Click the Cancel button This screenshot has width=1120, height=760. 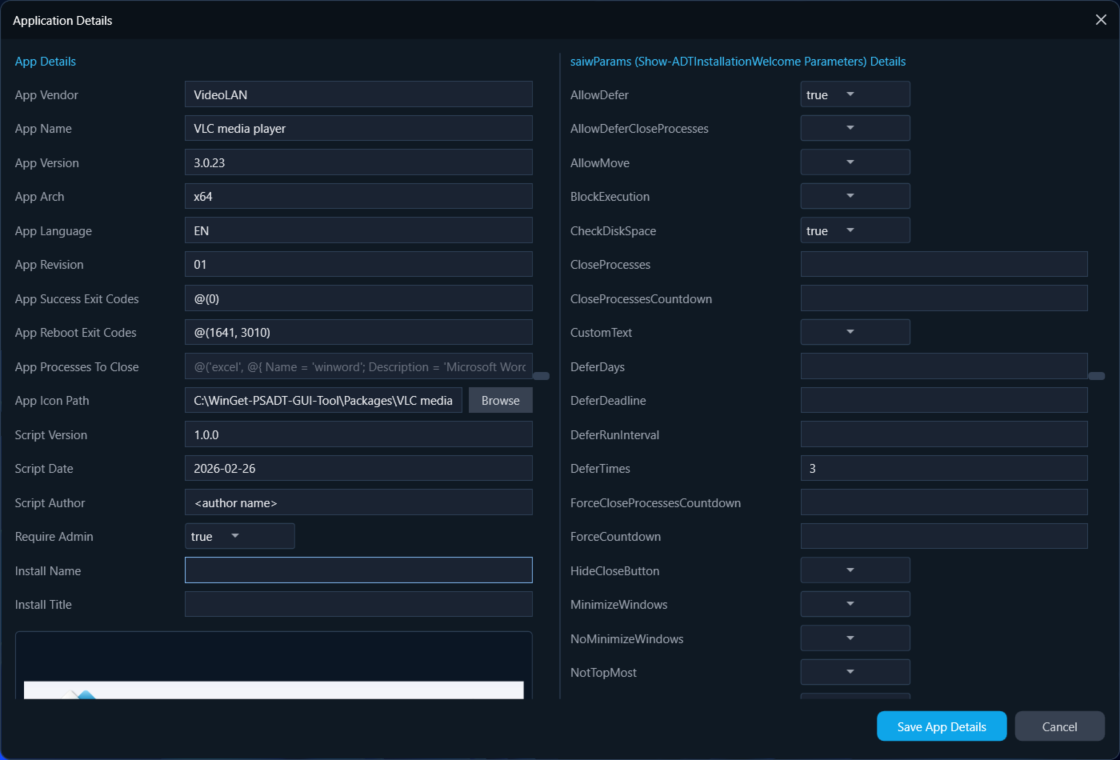point(1059,726)
